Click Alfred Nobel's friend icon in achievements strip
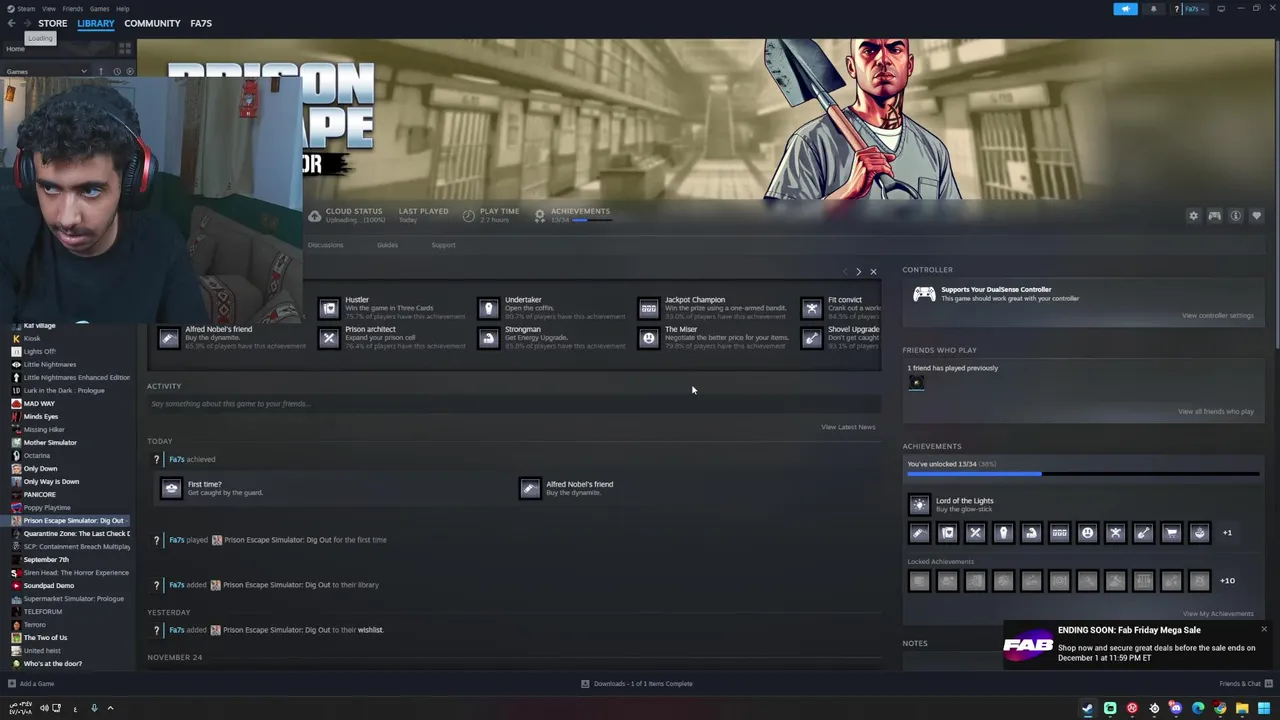Viewport: 1280px width, 720px height. [x=168, y=338]
